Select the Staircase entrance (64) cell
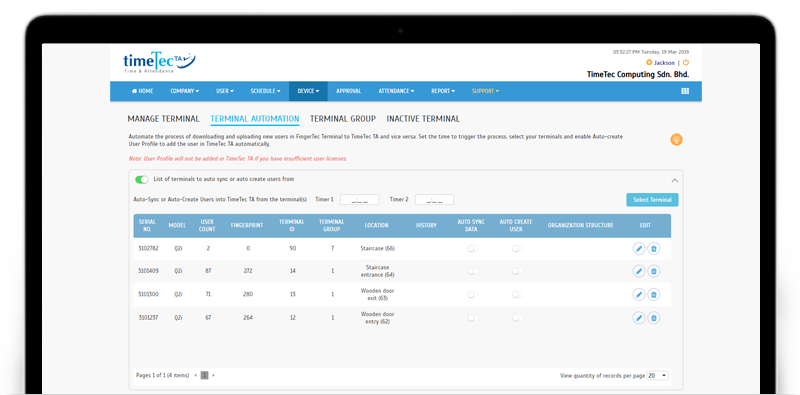The width and height of the screenshot is (800, 395). 377,271
